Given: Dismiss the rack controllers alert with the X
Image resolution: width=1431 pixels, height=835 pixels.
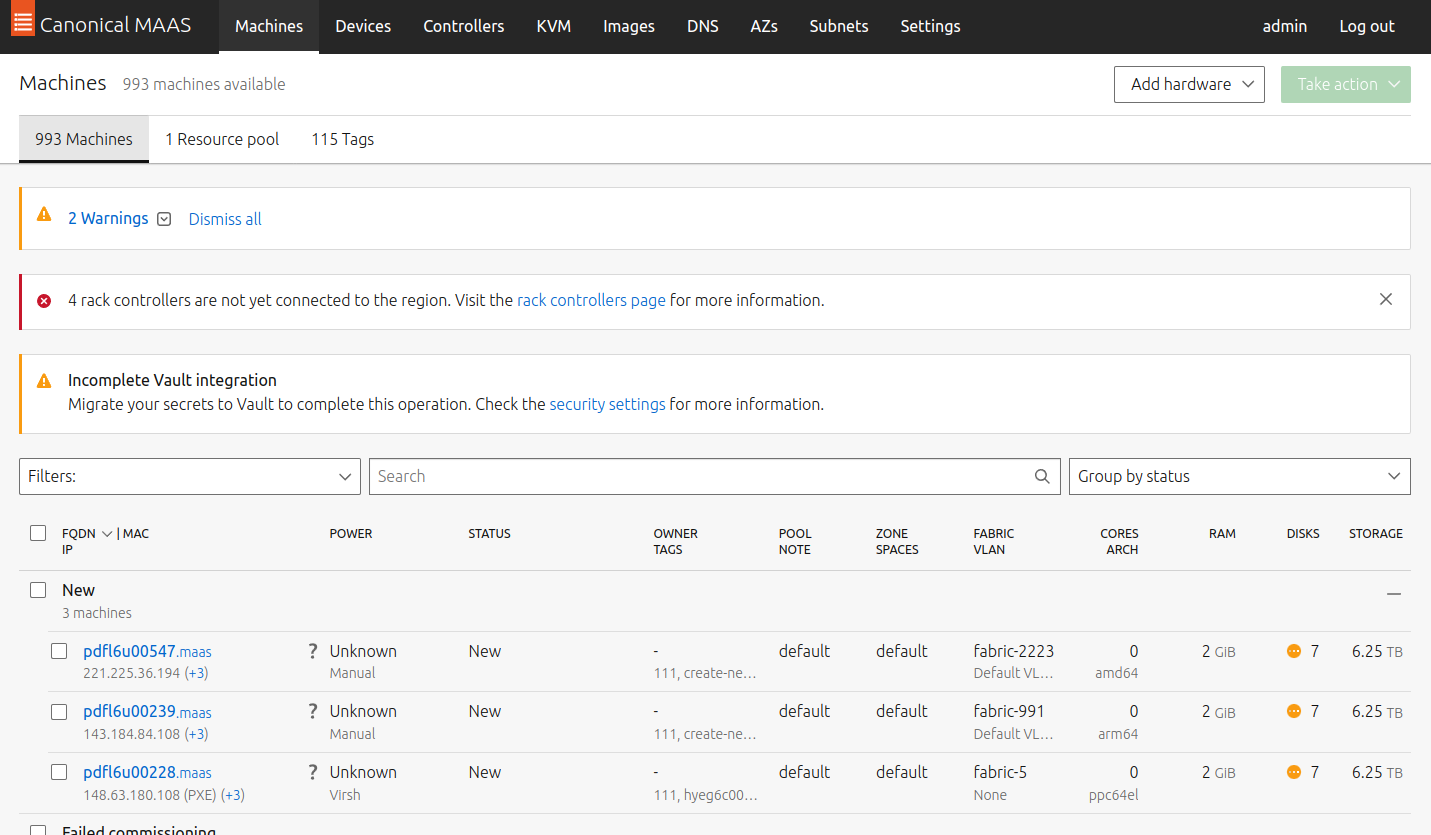Looking at the screenshot, I should pyautogui.click(x=1385, y=299).
